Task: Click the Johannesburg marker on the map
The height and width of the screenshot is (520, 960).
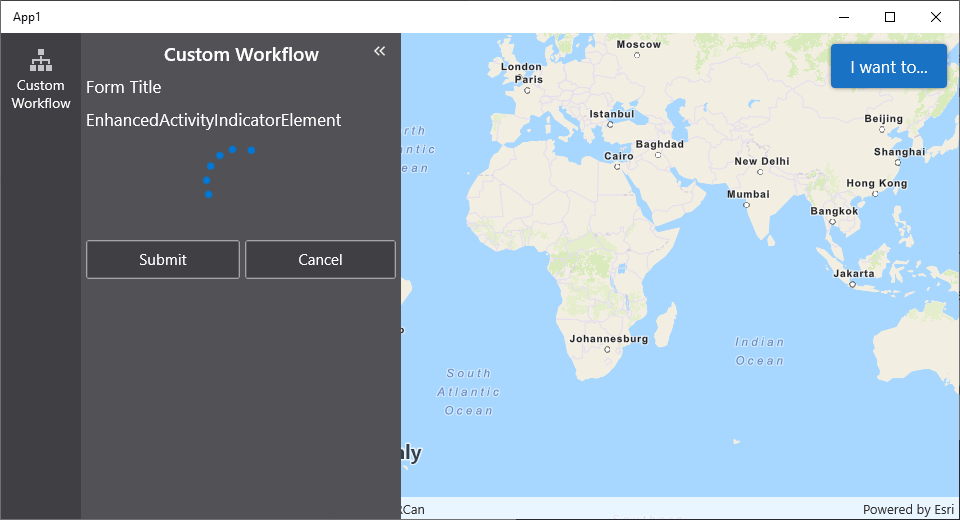Action: click(607, 350)
